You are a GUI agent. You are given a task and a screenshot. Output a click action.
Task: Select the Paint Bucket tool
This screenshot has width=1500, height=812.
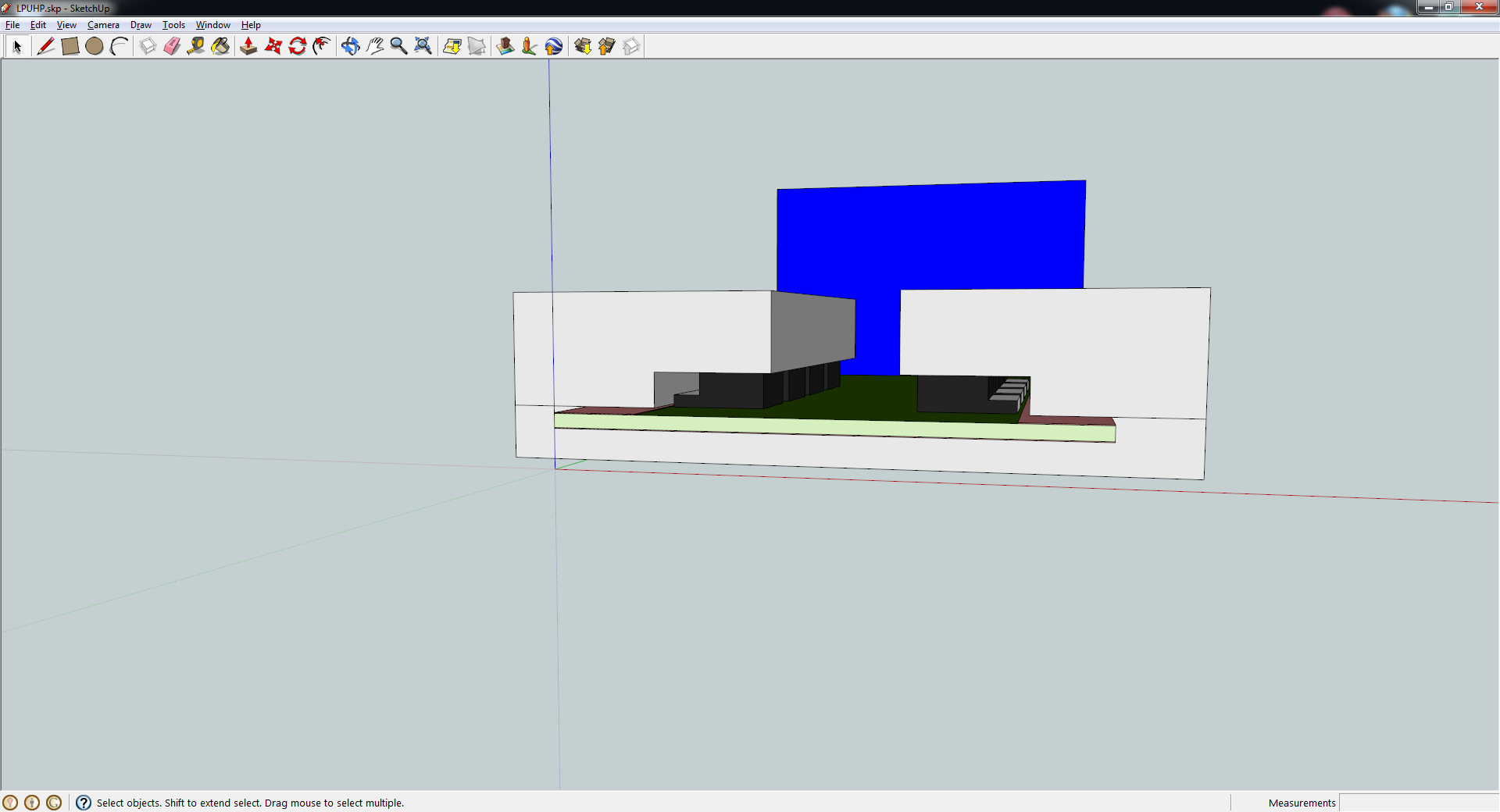click(x=221, y=47)
